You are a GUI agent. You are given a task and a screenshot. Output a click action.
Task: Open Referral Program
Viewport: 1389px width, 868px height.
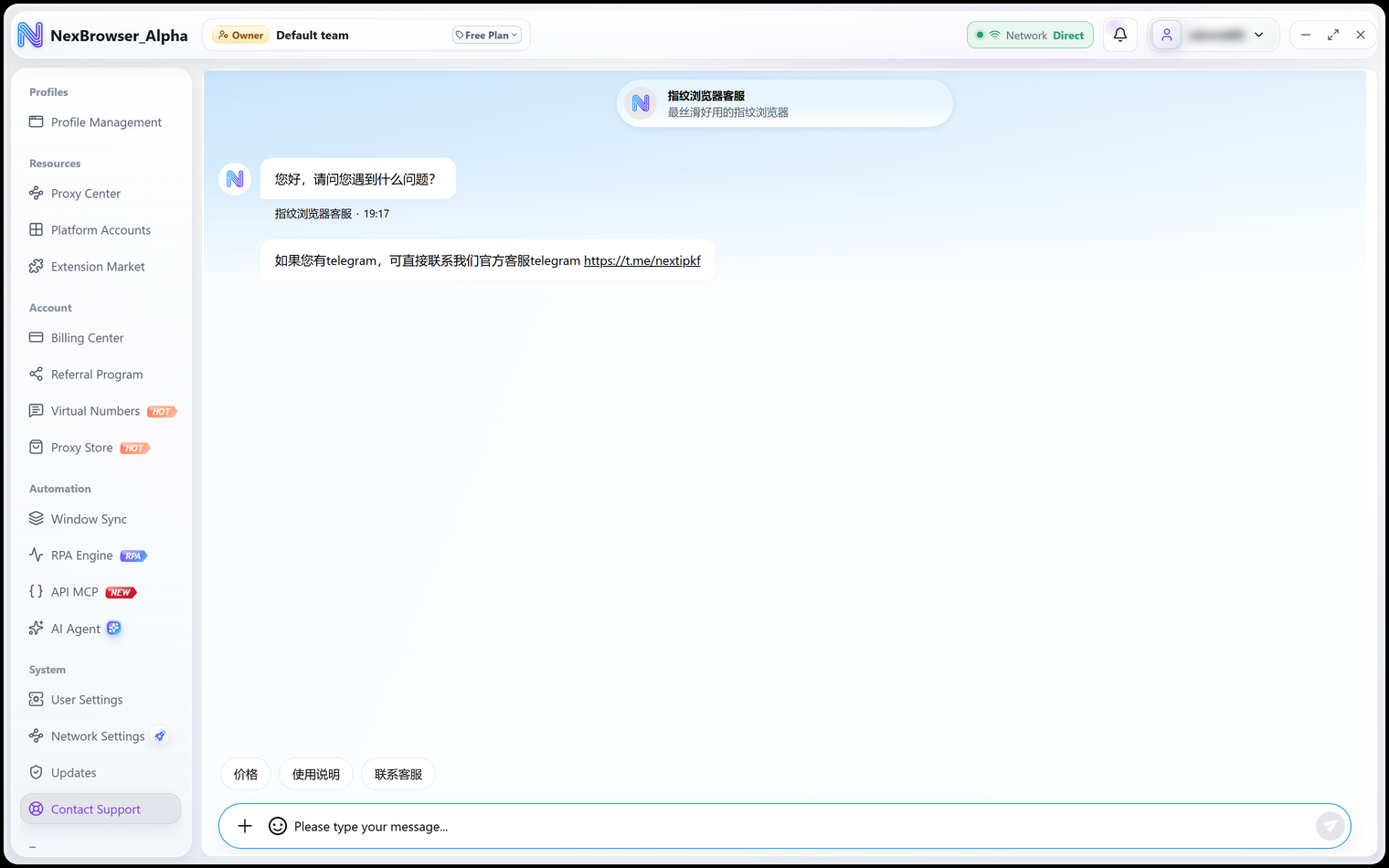coord(101,374)
